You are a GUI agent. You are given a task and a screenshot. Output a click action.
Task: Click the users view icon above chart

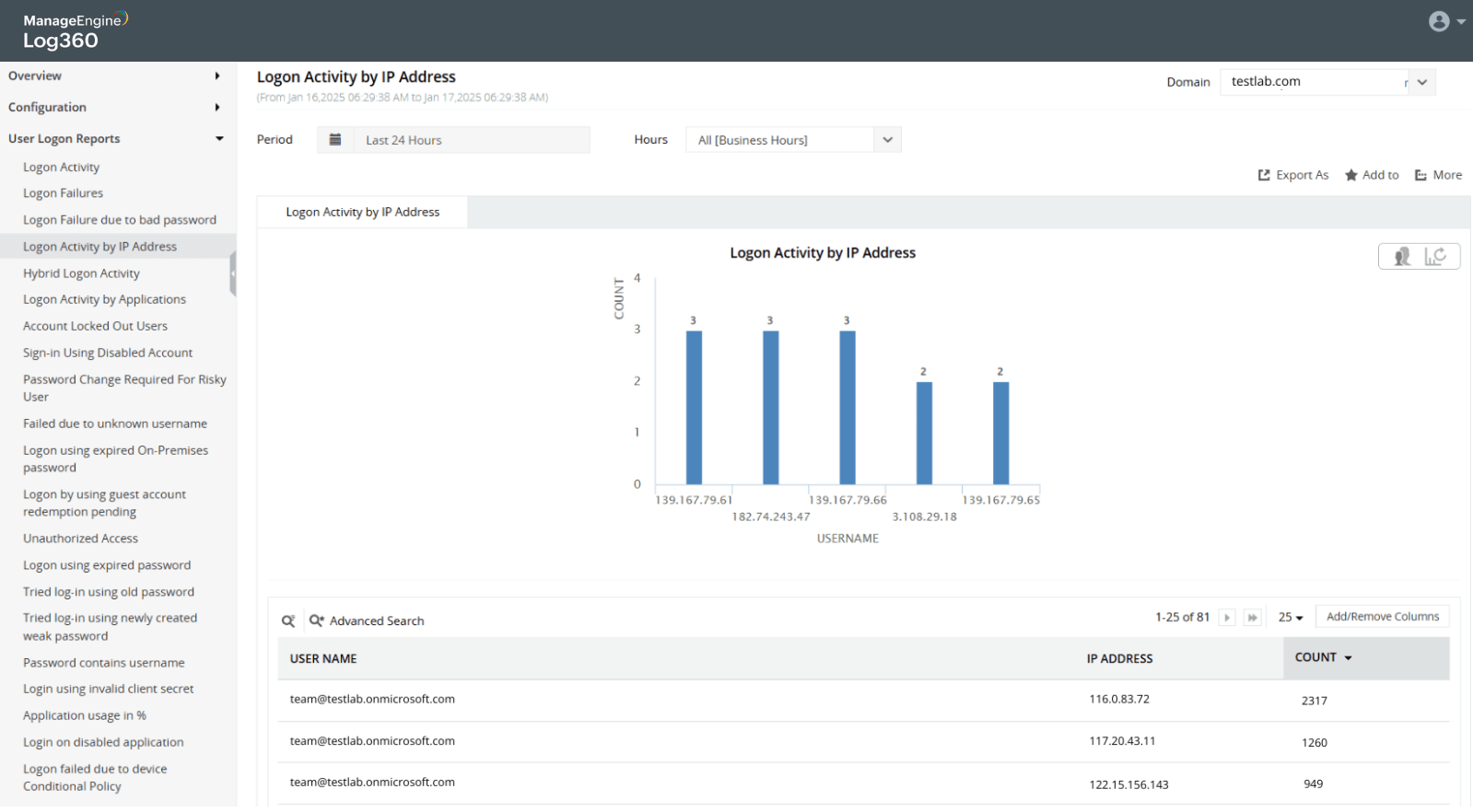[1402, 257]
